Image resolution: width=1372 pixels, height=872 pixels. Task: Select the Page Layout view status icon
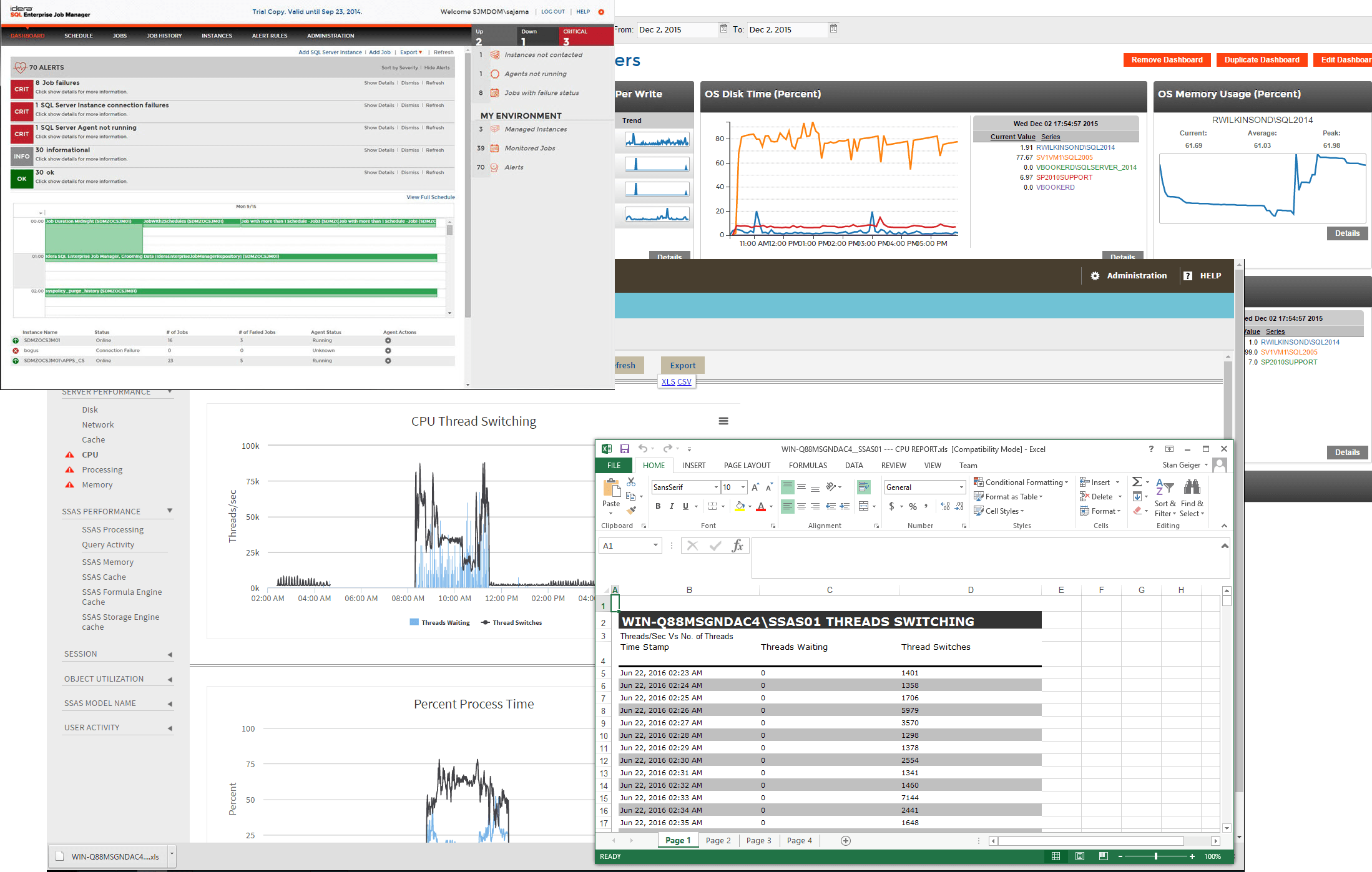point(1079,856)
